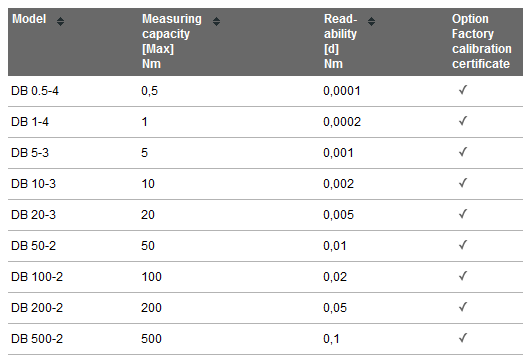The width and height of the screenshot is (523, 361).
Task: Click readability value 0,0002
Action: [342, 122]
